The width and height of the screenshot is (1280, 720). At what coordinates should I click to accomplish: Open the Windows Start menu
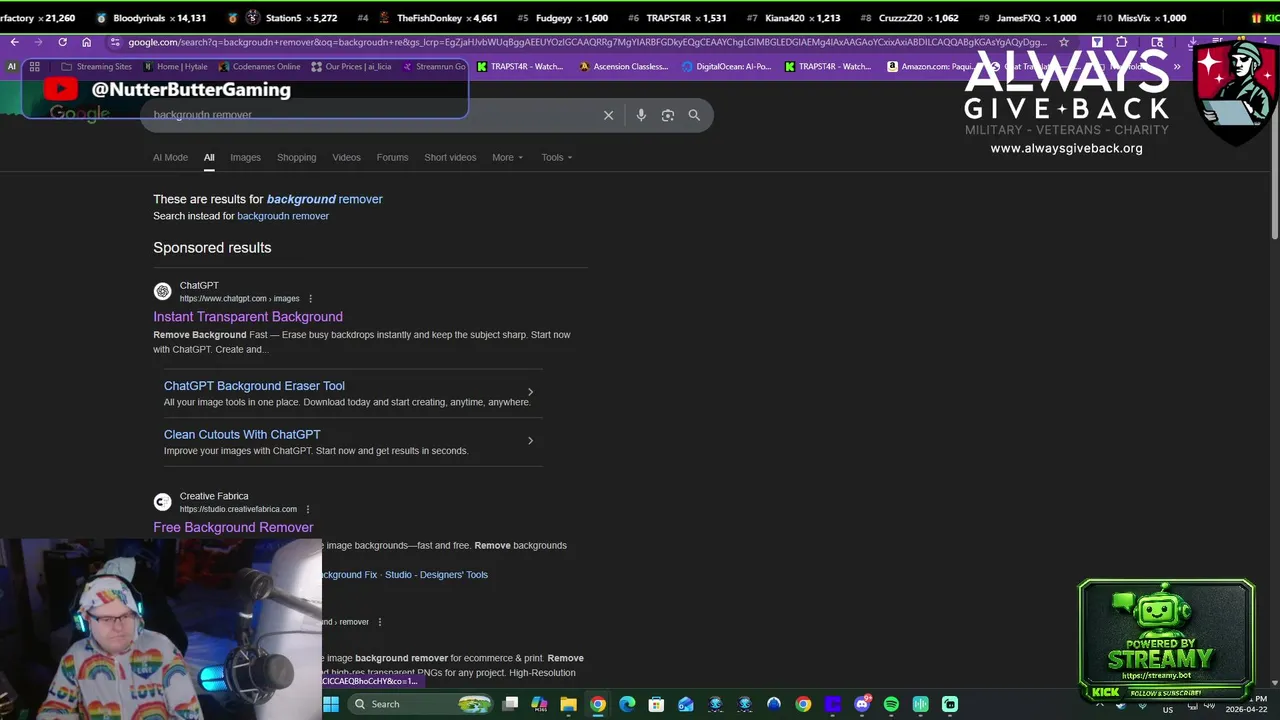pyautogui.click(x=331, y=704)
